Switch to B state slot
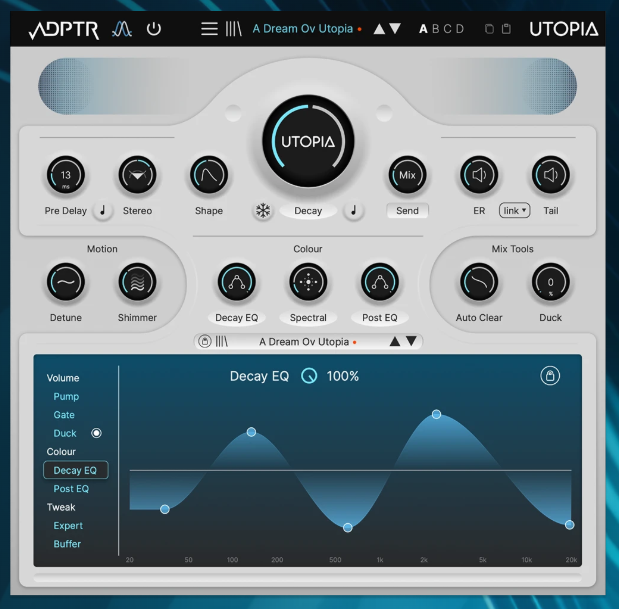619x609 pixels. (435, 29)
